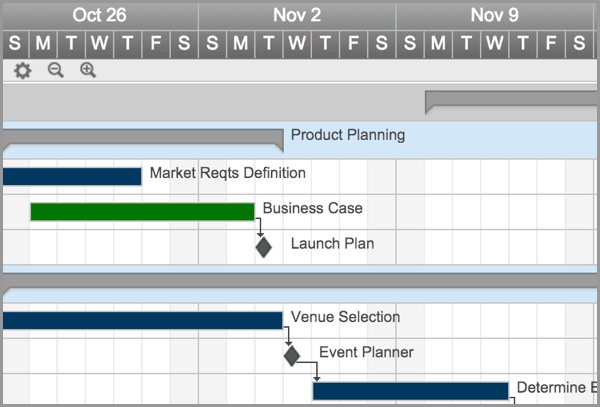The height and width of the screenshot is (407, 600).
Task: Click the Launch Plan milestone label
Action: pos(332,244)
